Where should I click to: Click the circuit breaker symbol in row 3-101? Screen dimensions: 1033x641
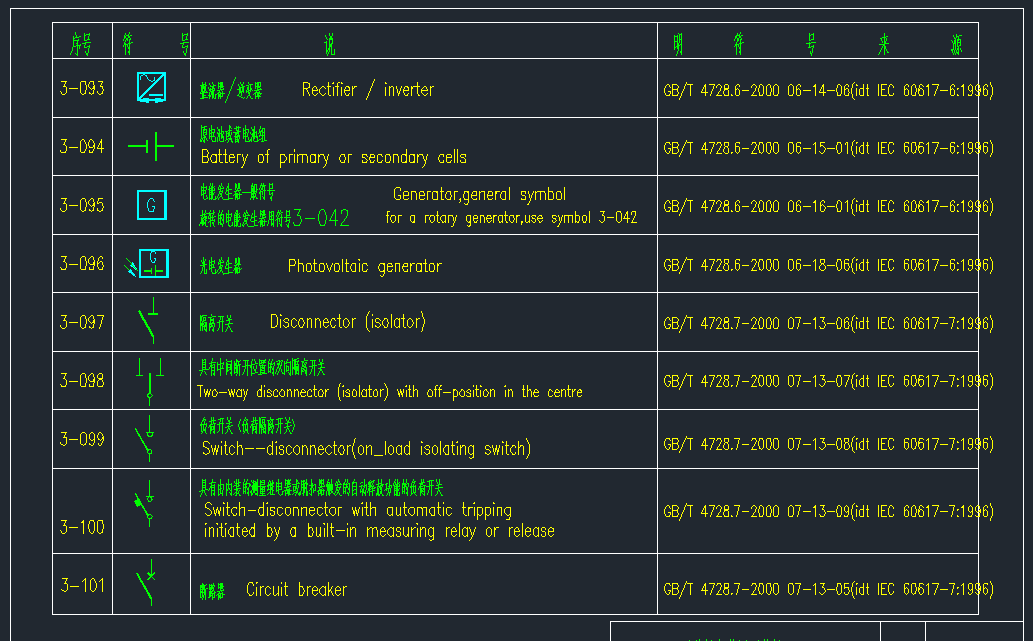click(147, 583)
